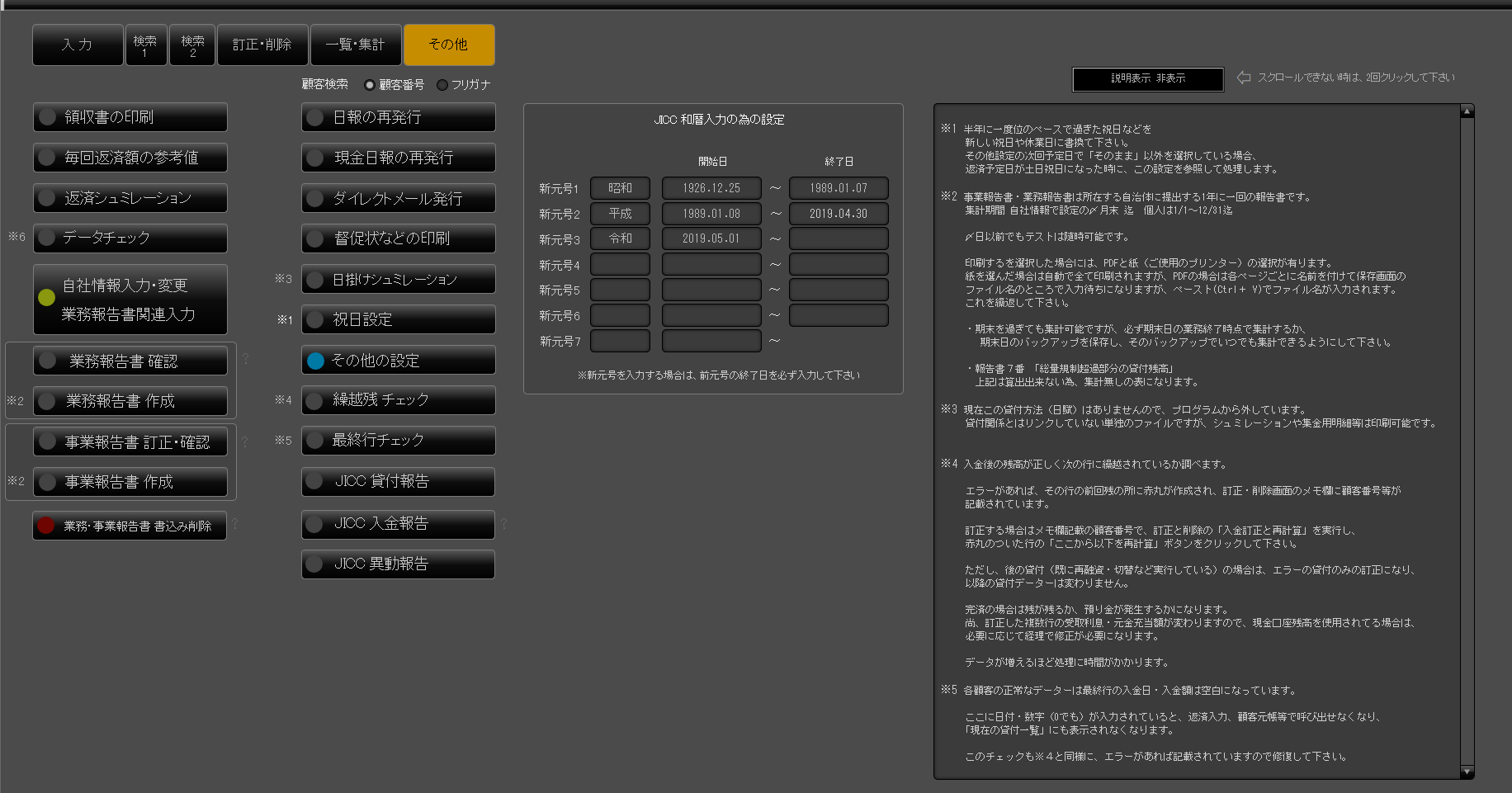Image resolution: width=1512 pixels, height=793 pixels.
Task: Launch 返済シュミレーション
Action: (130, 198)
